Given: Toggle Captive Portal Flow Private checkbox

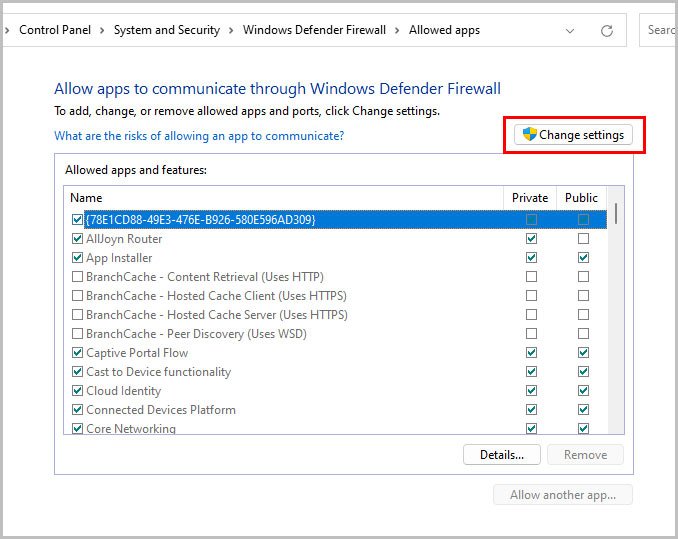Looking at the screenshot, I should 531,353.
